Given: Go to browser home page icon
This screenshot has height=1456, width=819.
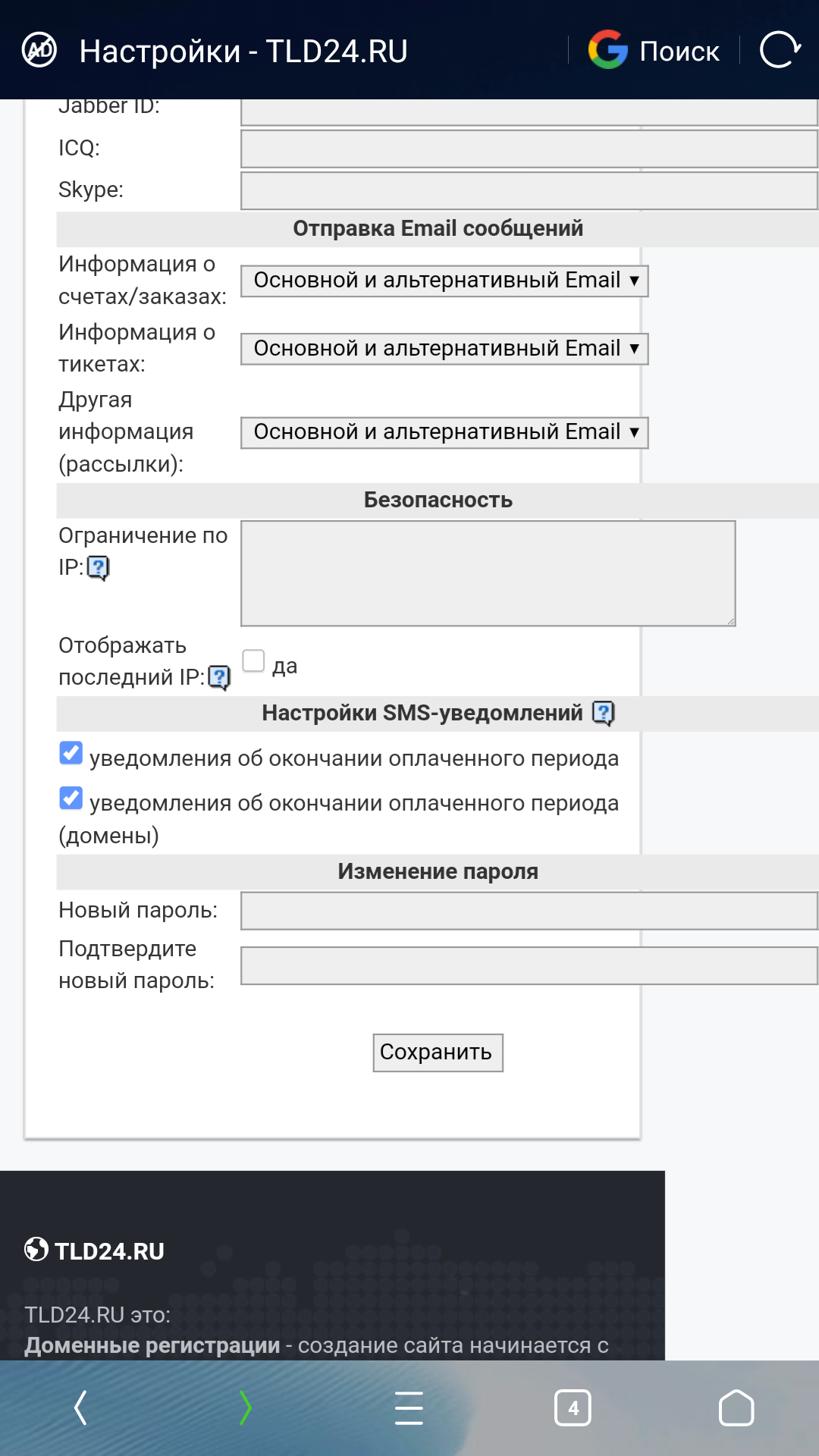Looking at the screenshot, I should [x=736, y=1407].
